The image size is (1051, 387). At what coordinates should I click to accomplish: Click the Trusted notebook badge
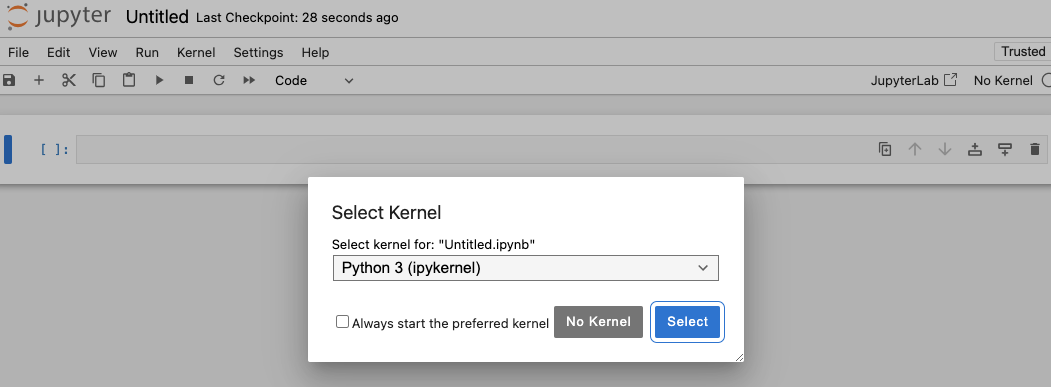[1023, 52]
